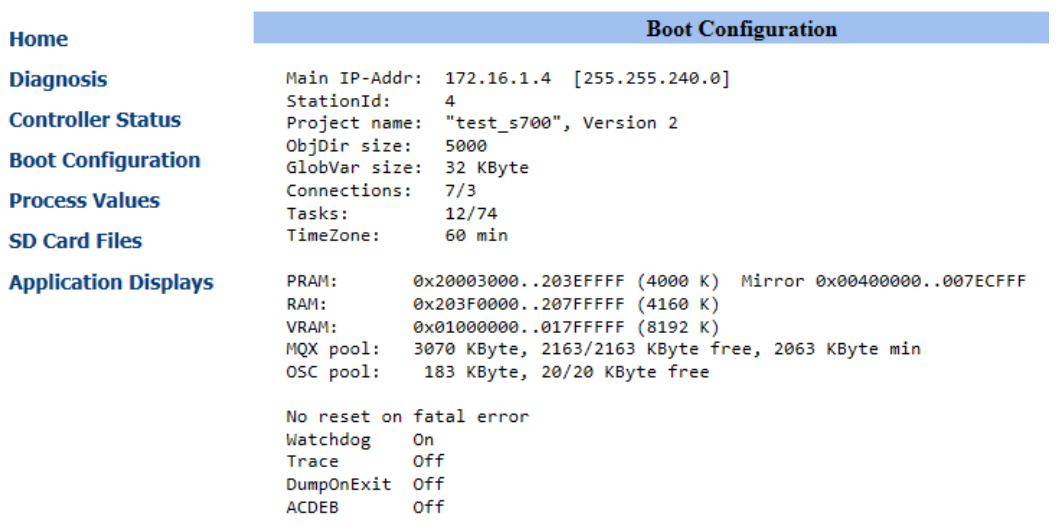Open the Controller Status link
Image resolution: width=1058 pixels, height=530 pixels.
click(x=95, y=120)
